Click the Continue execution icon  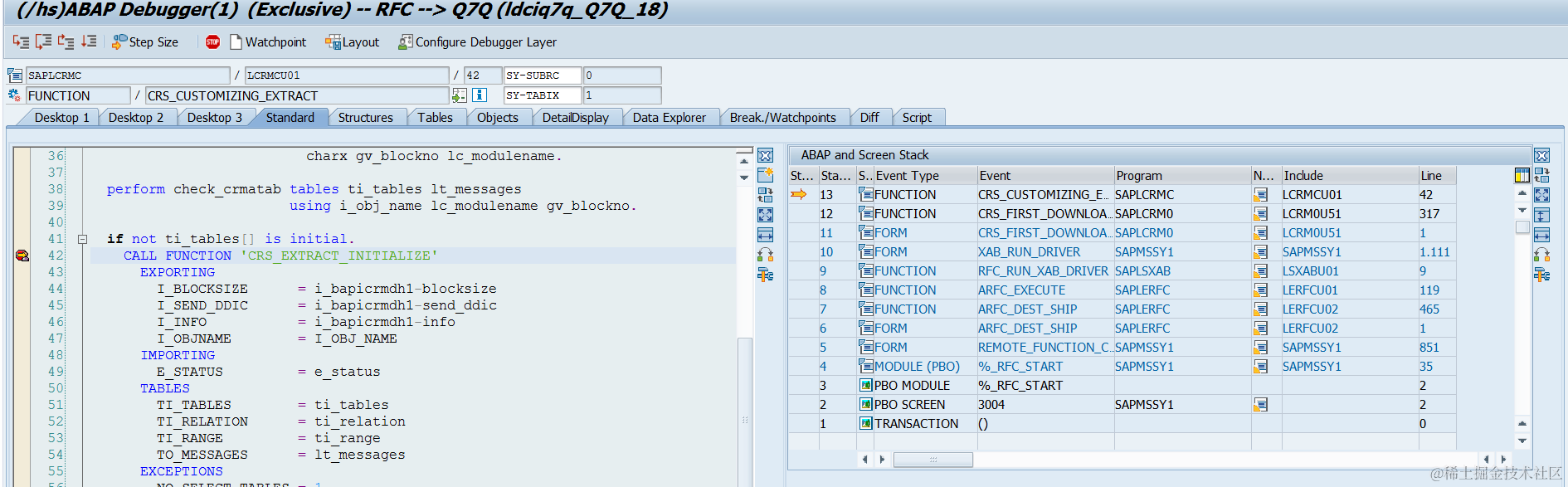click(89, 41)
